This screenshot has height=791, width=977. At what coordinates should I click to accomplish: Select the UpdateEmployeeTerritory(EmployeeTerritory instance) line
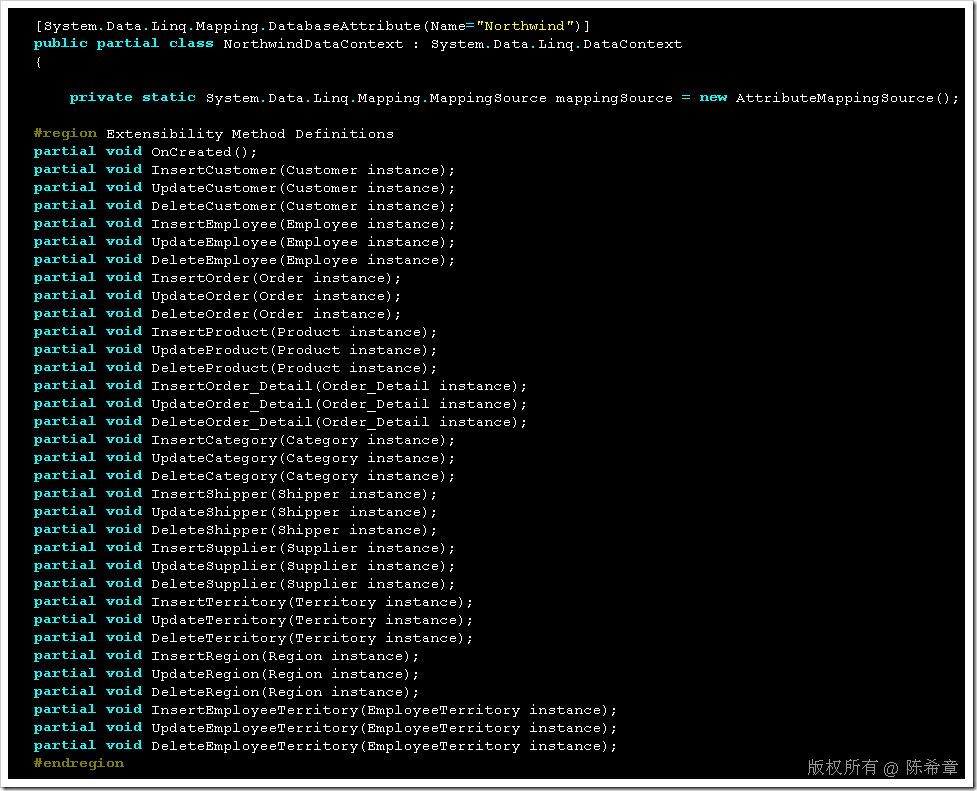pos(325,728)
